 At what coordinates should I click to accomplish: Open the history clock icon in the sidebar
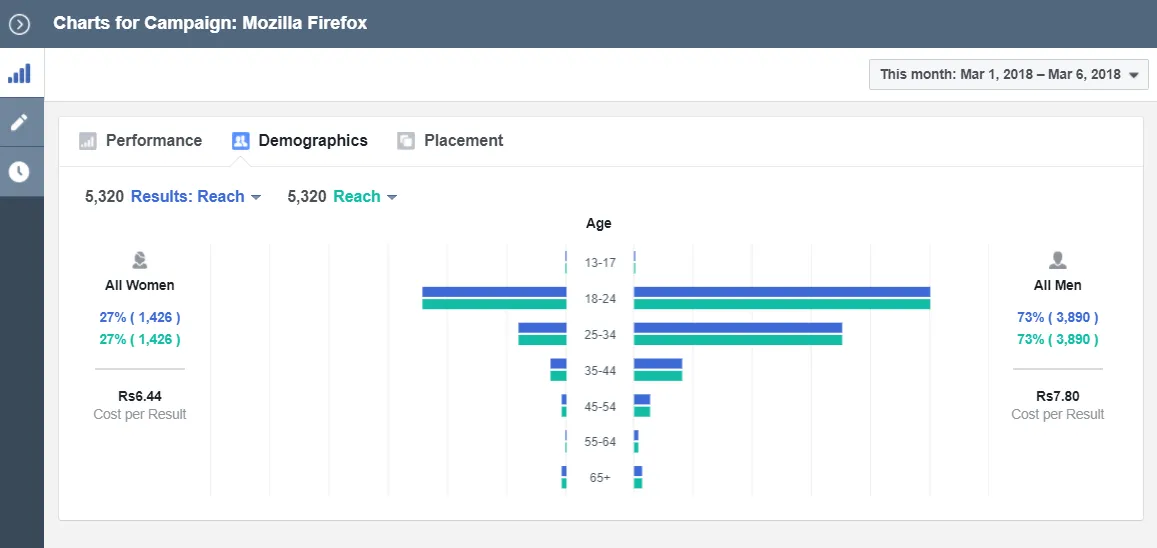(x=19, y=172)
